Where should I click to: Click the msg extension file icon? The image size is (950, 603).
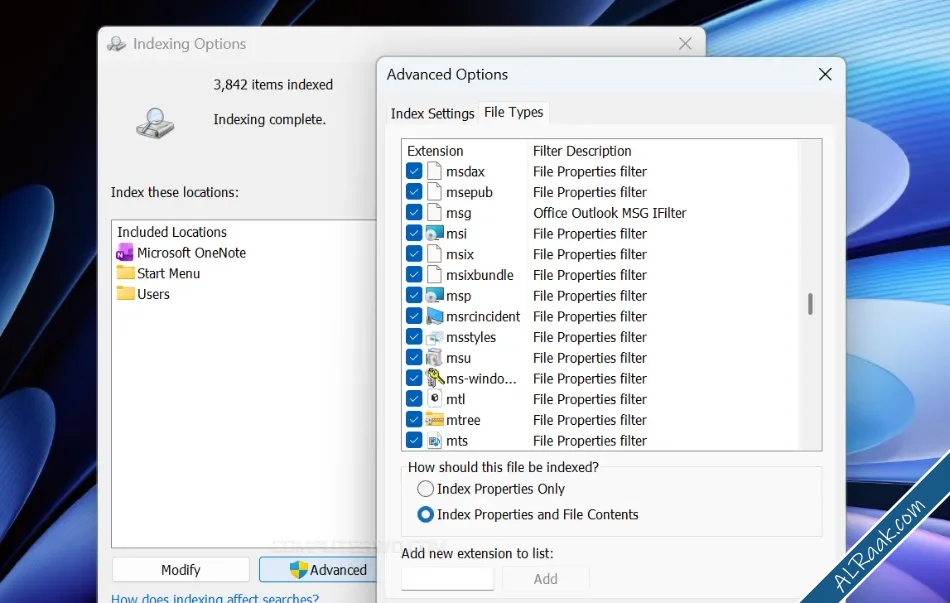click(x=434, y=213)
